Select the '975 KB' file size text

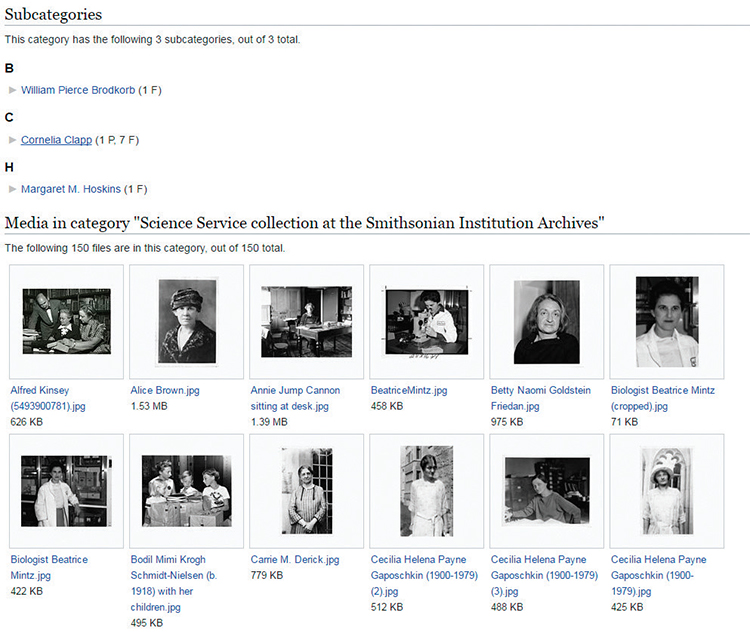point(507,422)
